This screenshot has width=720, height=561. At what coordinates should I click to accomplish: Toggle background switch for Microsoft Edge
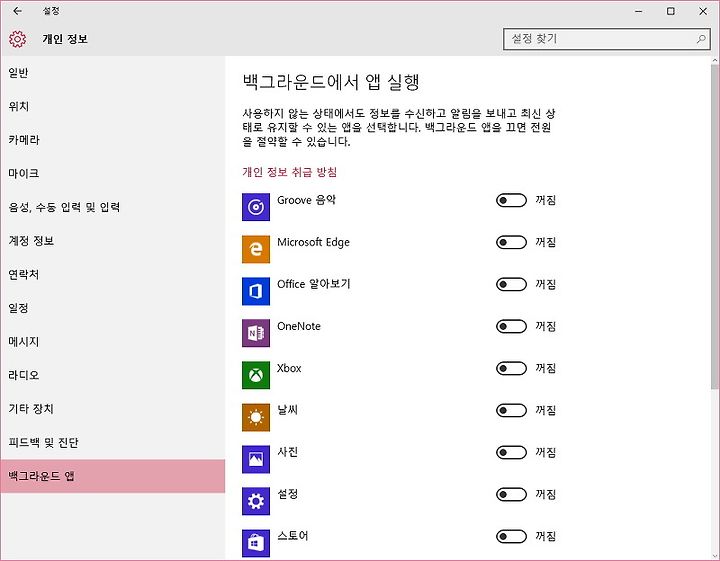511,242
